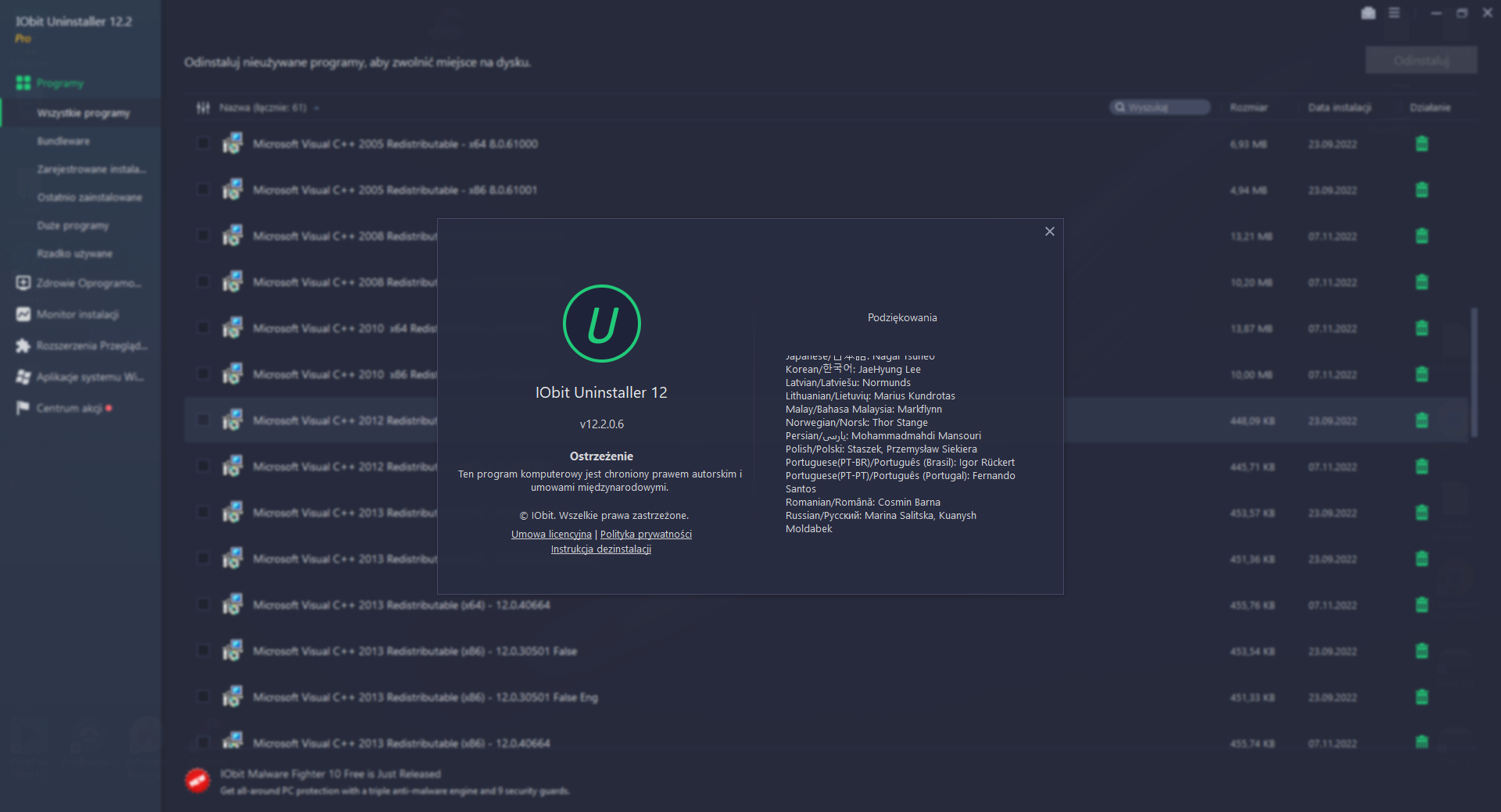Tick checkbox for the 10,20 MB Visual C++ 2008
The height and width of the screenshot is (812, 1501).
pyautogui.click(x=203, y=282)
